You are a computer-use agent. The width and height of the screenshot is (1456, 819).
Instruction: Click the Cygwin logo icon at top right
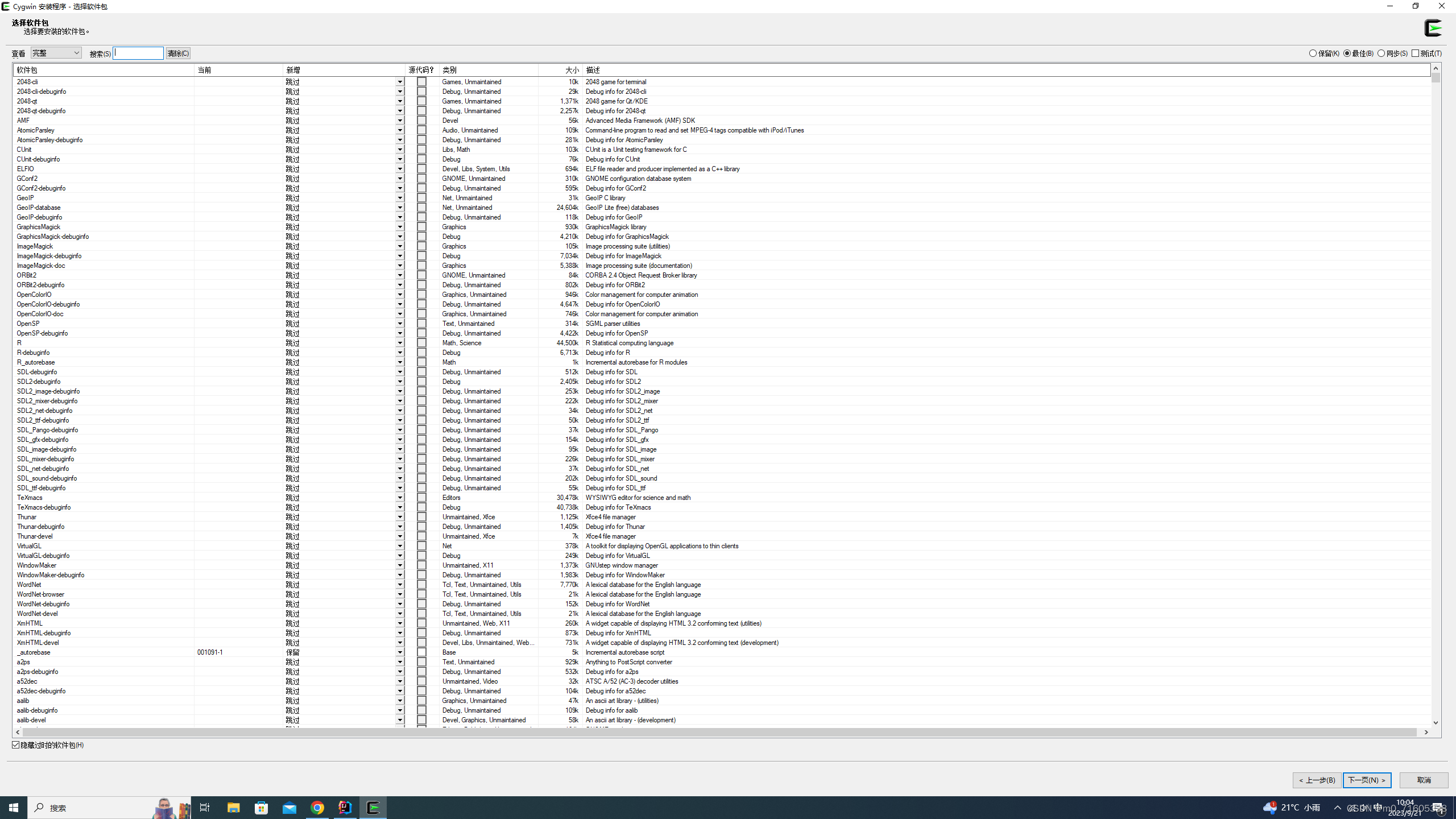pos(1433,28)
